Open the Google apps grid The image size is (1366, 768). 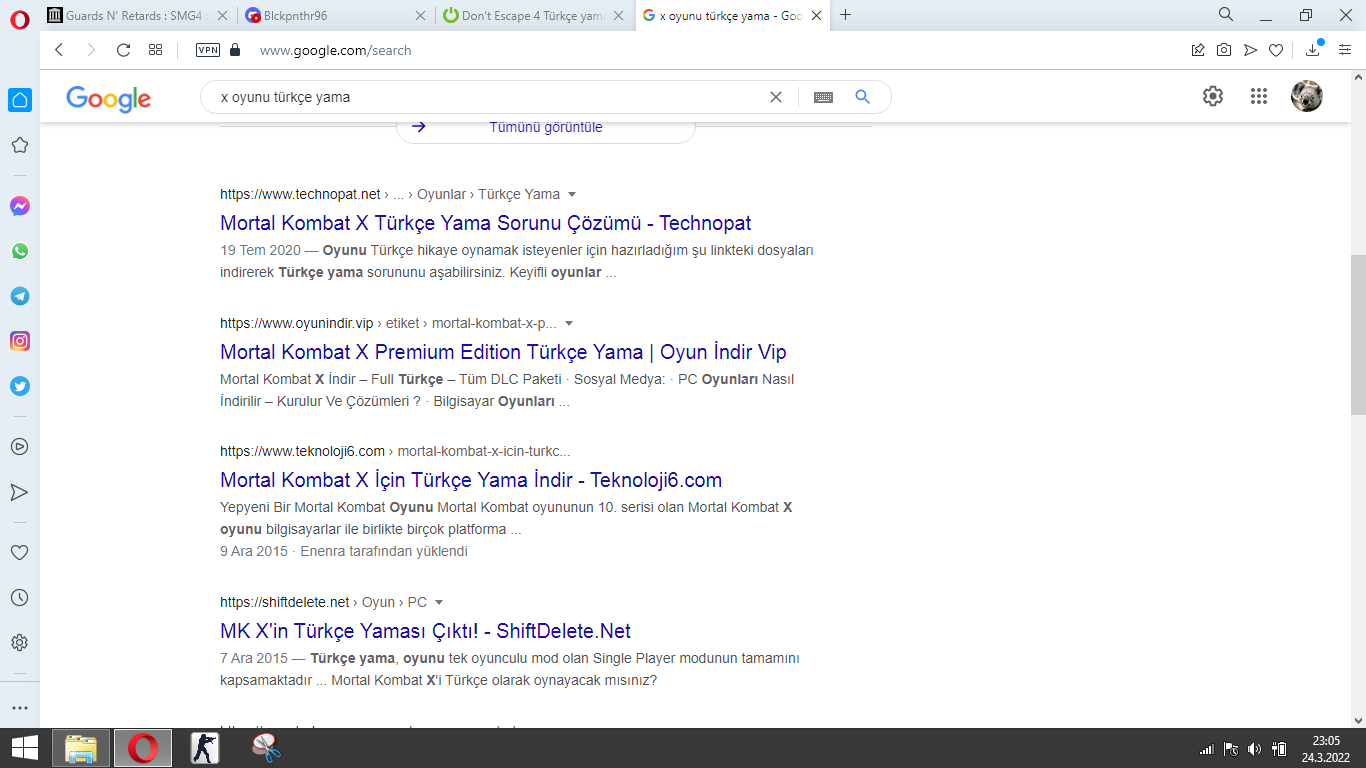pyautogui.click(x=1259, y=96)
